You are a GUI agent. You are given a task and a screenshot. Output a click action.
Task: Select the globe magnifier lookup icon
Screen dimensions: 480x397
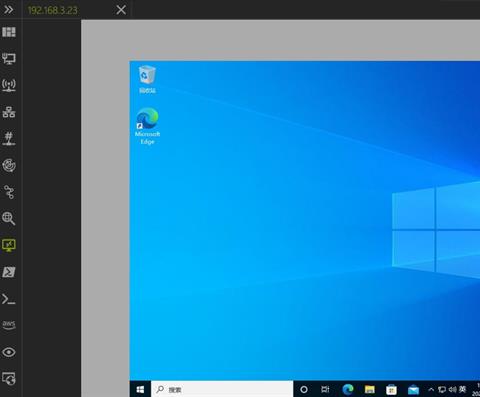click(9, 219)
